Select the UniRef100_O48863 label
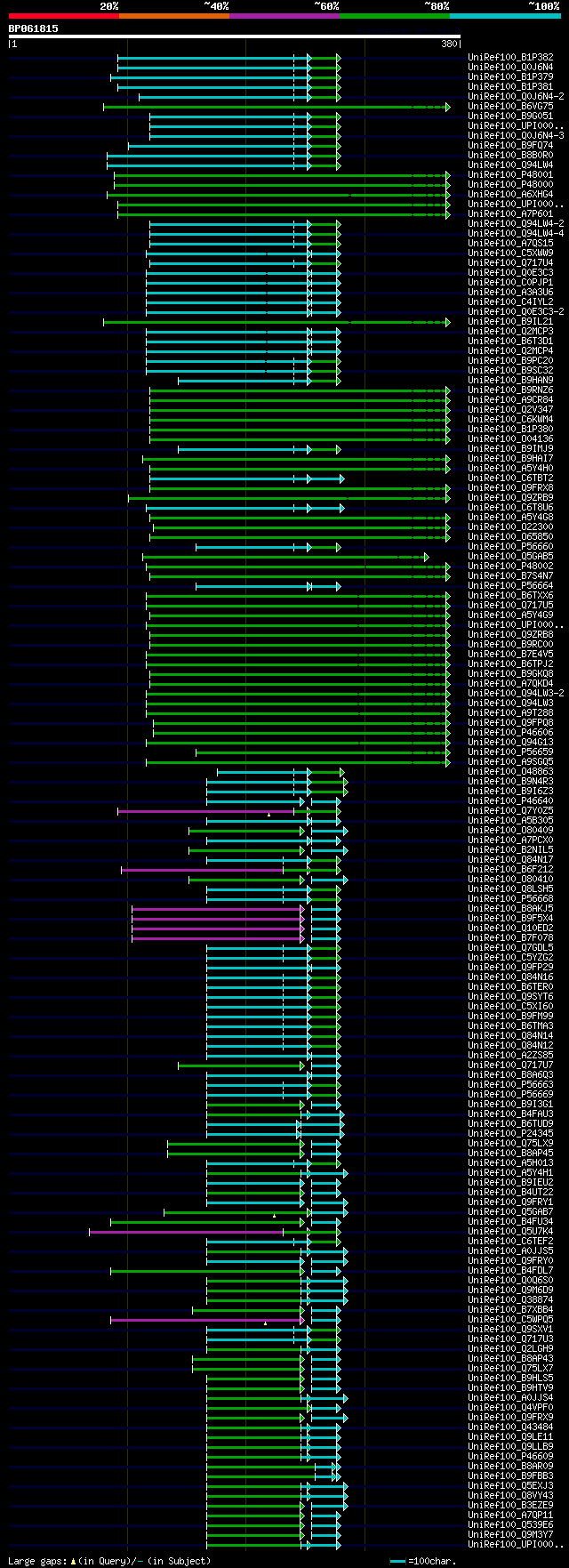 [x=510, y=772]
